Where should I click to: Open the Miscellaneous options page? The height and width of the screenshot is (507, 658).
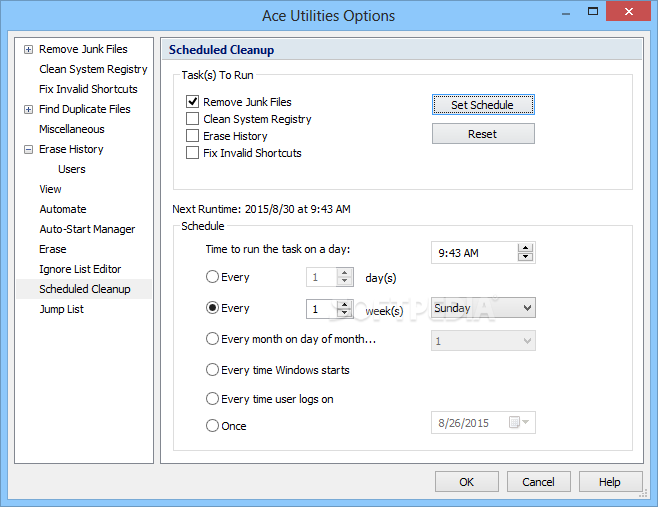click(72, 129)
